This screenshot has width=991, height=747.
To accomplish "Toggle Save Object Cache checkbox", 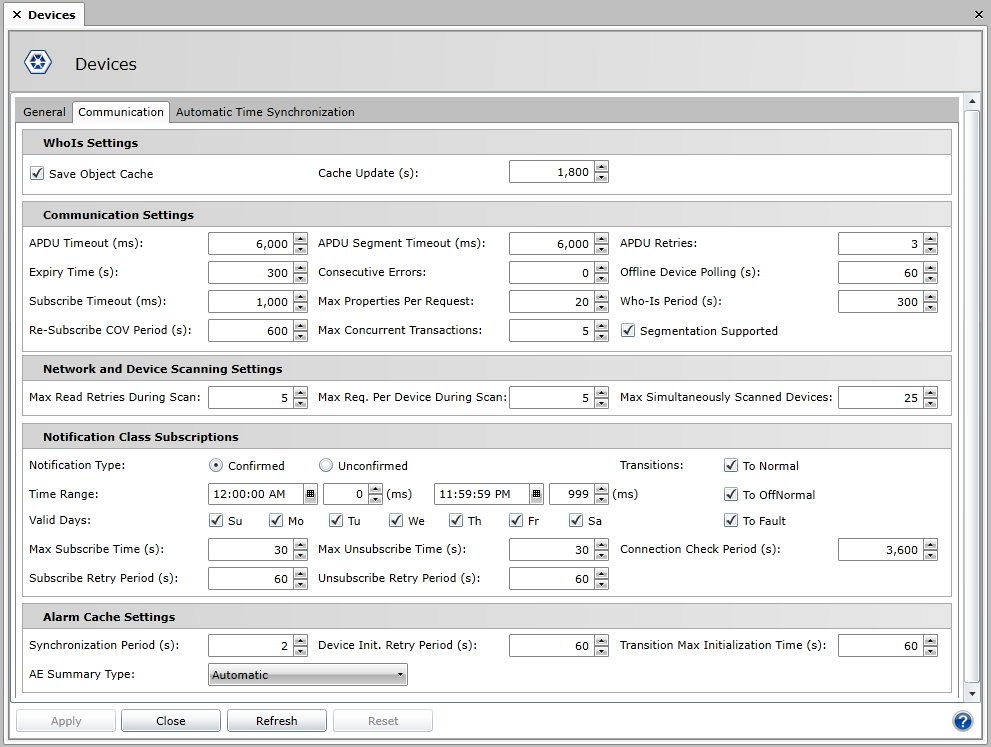I will (x=37, y=173).
